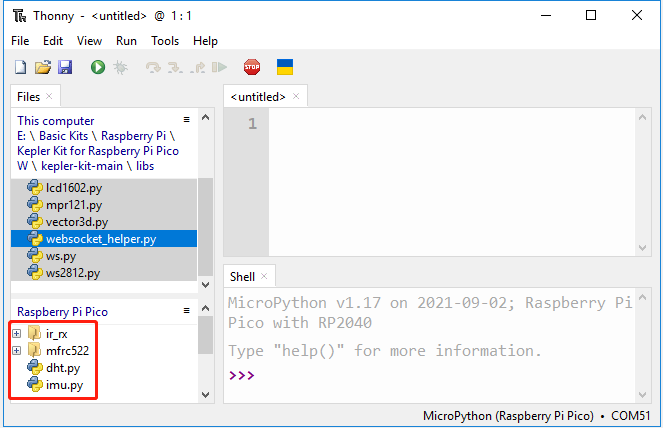Click the Shell prompt line

pyautogui.click(x=430, y=376)
